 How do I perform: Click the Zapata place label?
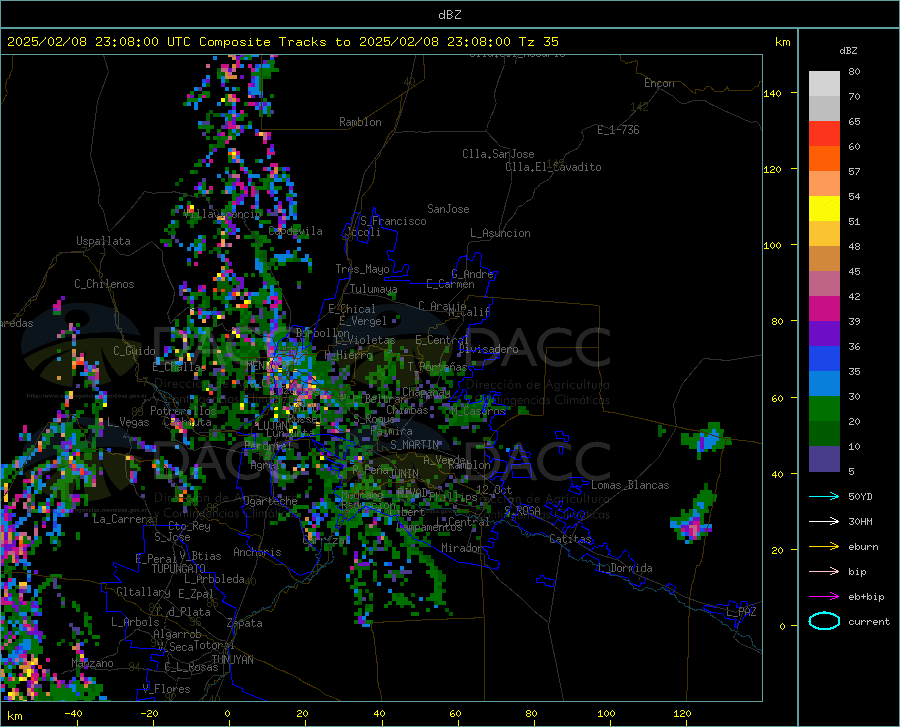[x=245, y=623]
